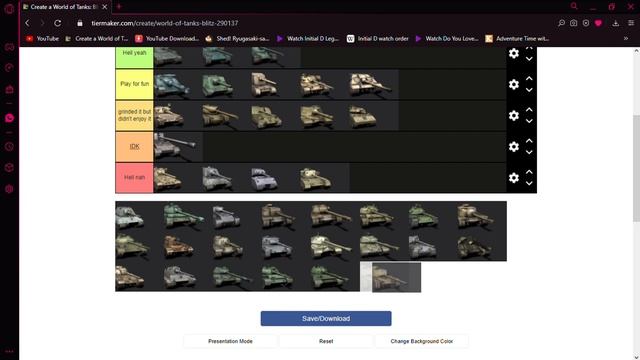Open the pink messenger sidebar icon
This screenshot has height=360, width=640.
9,118
